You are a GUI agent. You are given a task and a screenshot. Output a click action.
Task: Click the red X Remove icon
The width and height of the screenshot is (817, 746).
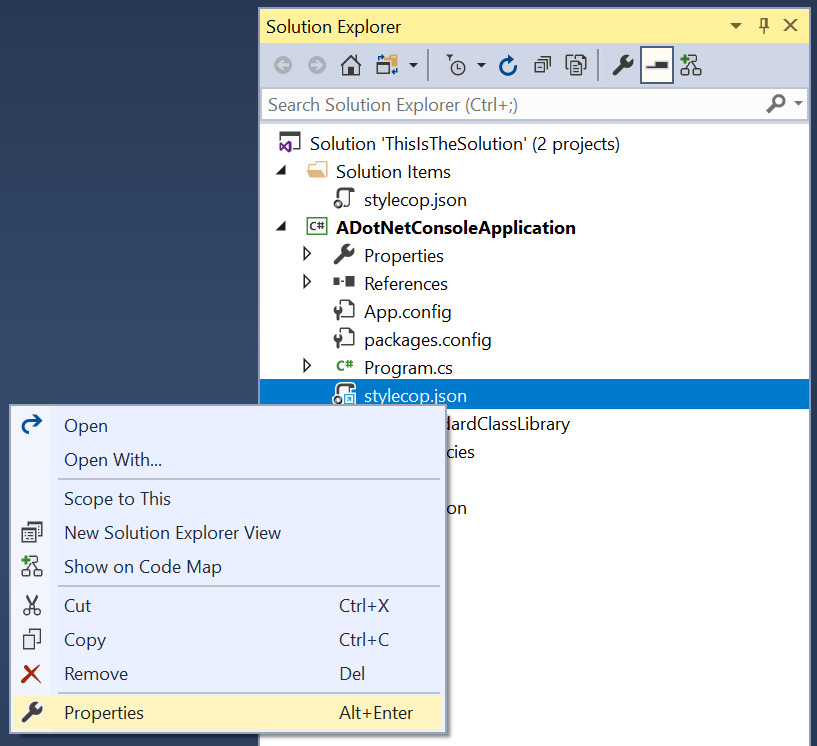[31, 673]
